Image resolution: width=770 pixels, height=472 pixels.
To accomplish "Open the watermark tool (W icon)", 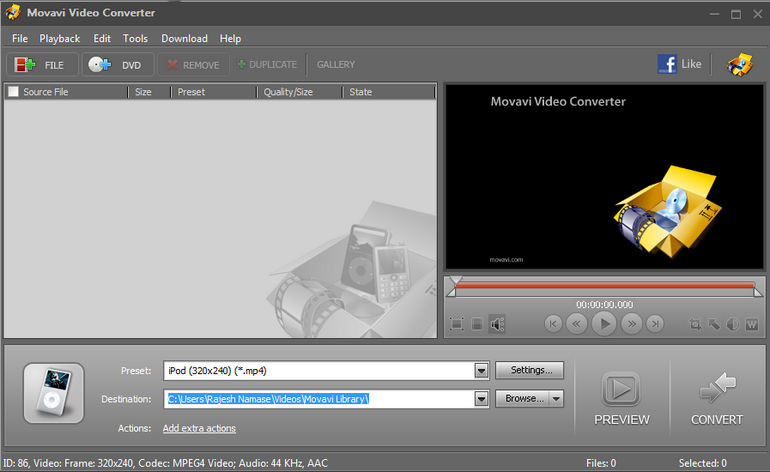I will coord(751,324).
